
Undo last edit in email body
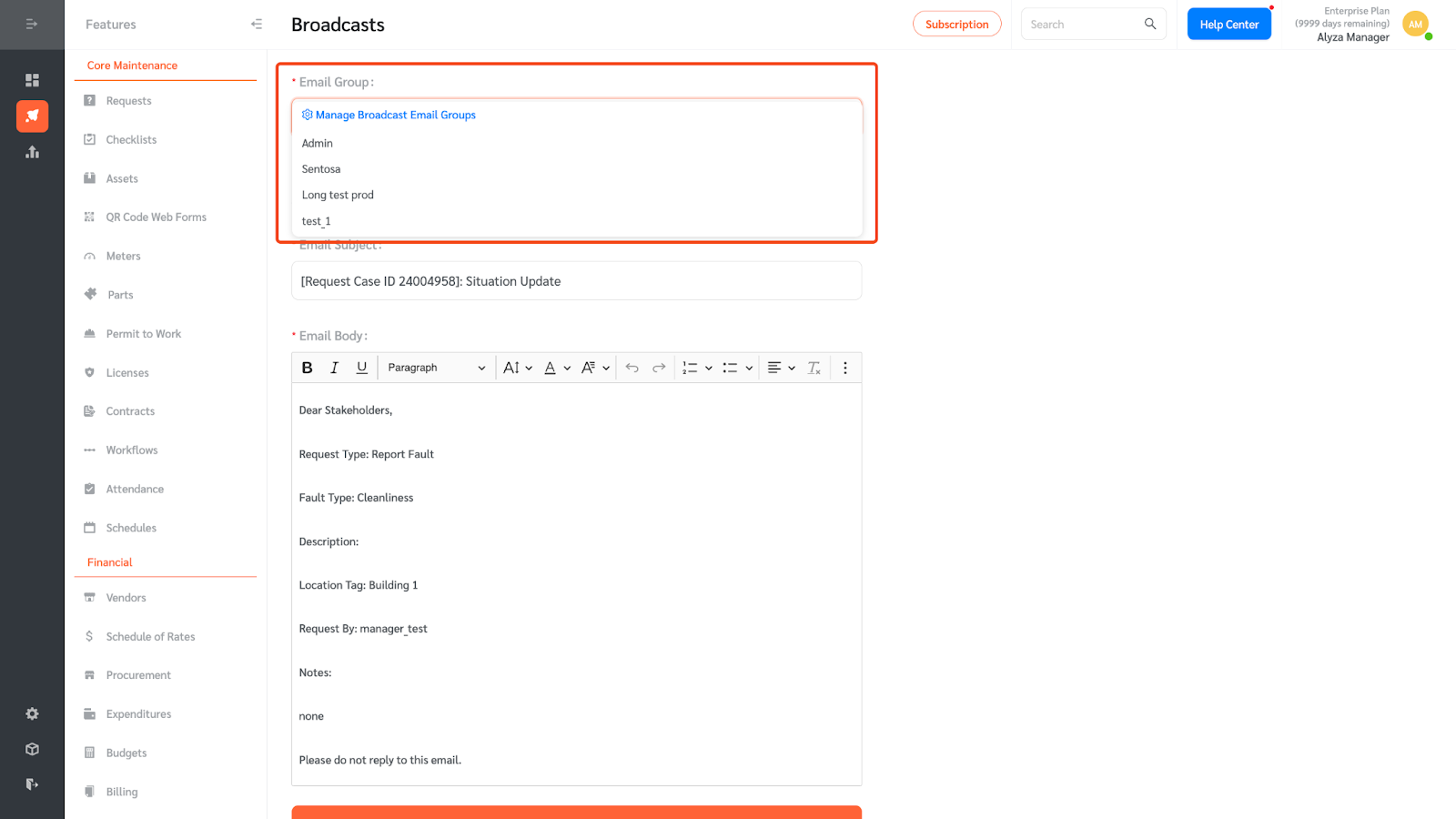(x=632, y=368)
